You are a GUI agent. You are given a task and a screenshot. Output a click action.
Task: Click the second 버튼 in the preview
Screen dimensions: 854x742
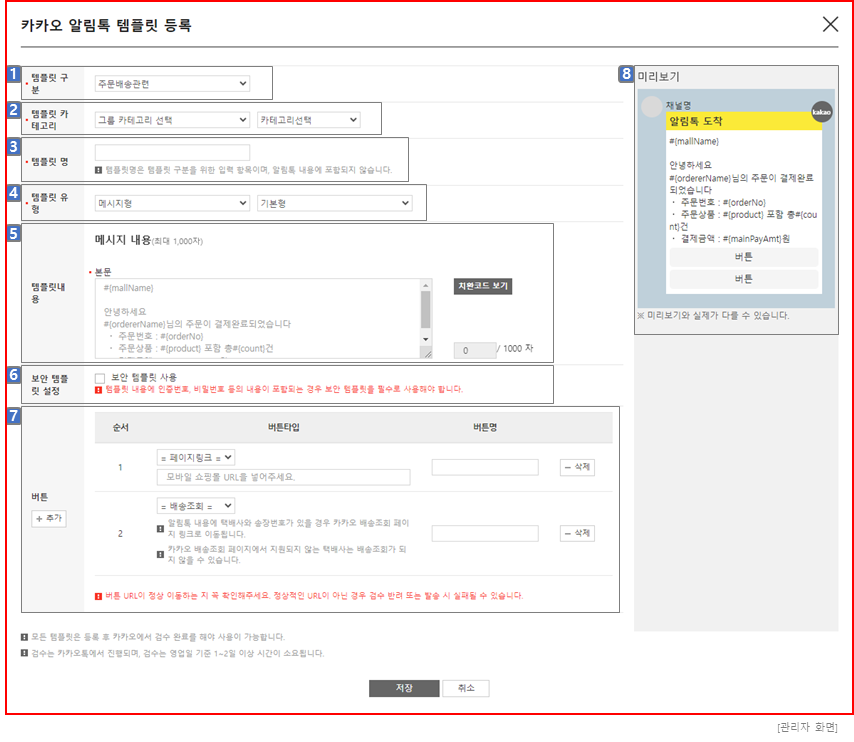(743, 279)
